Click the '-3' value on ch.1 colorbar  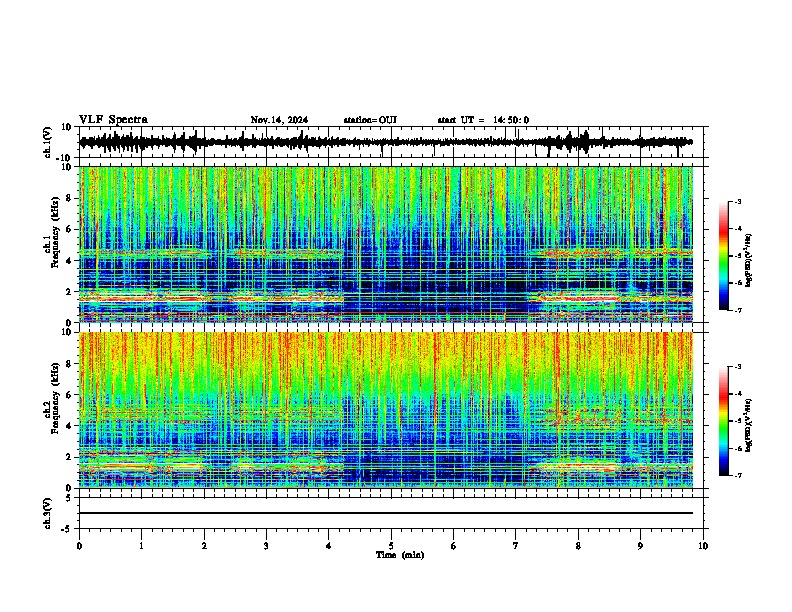pyautogui.click(x=737, y=201)
